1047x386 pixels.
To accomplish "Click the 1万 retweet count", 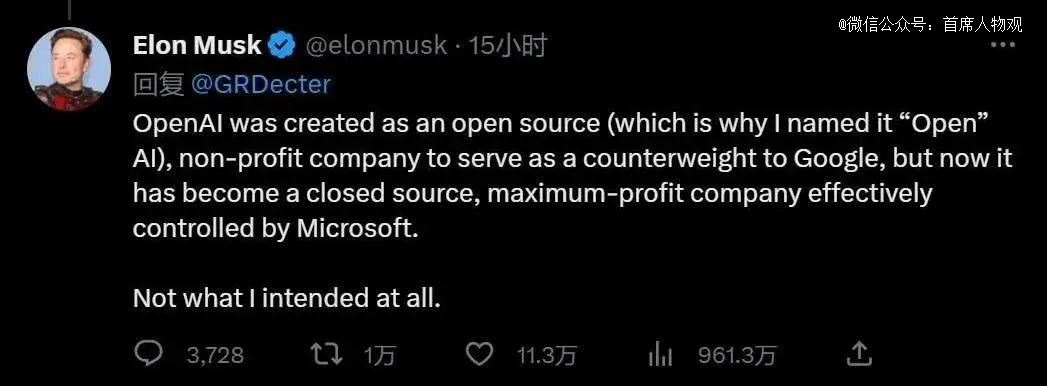I will pyautogui.click(x=379, y=355).
